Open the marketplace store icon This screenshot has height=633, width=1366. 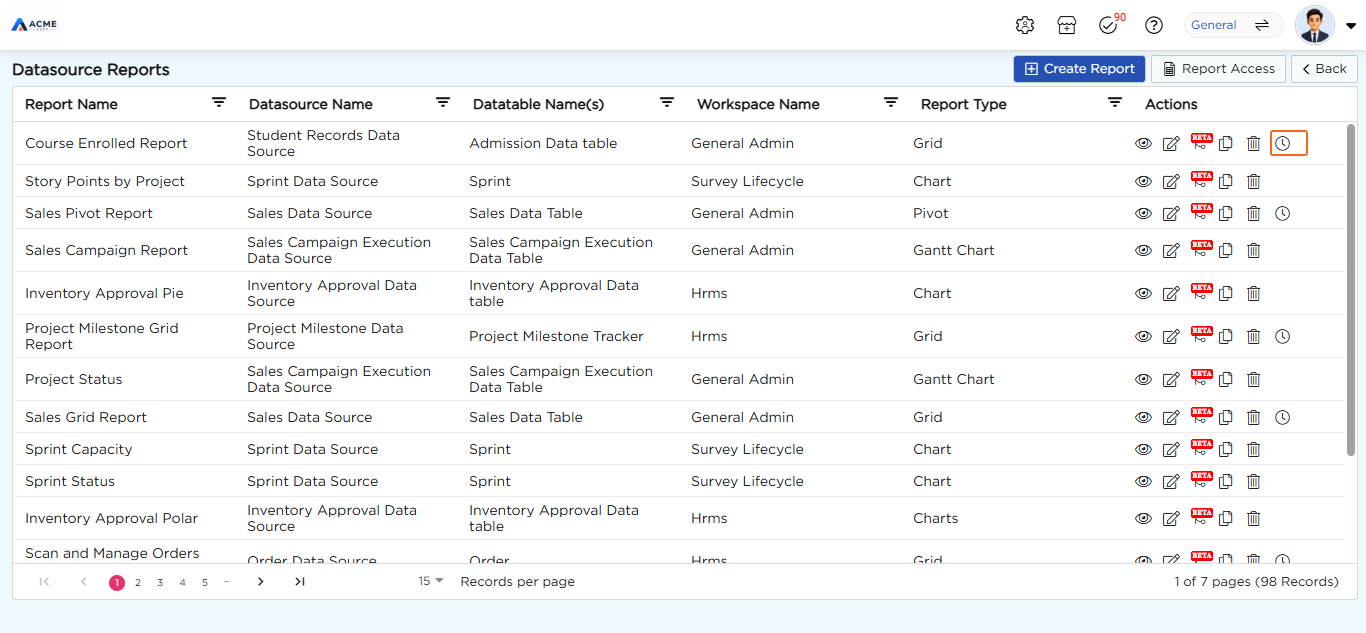tap(1067, 25)
